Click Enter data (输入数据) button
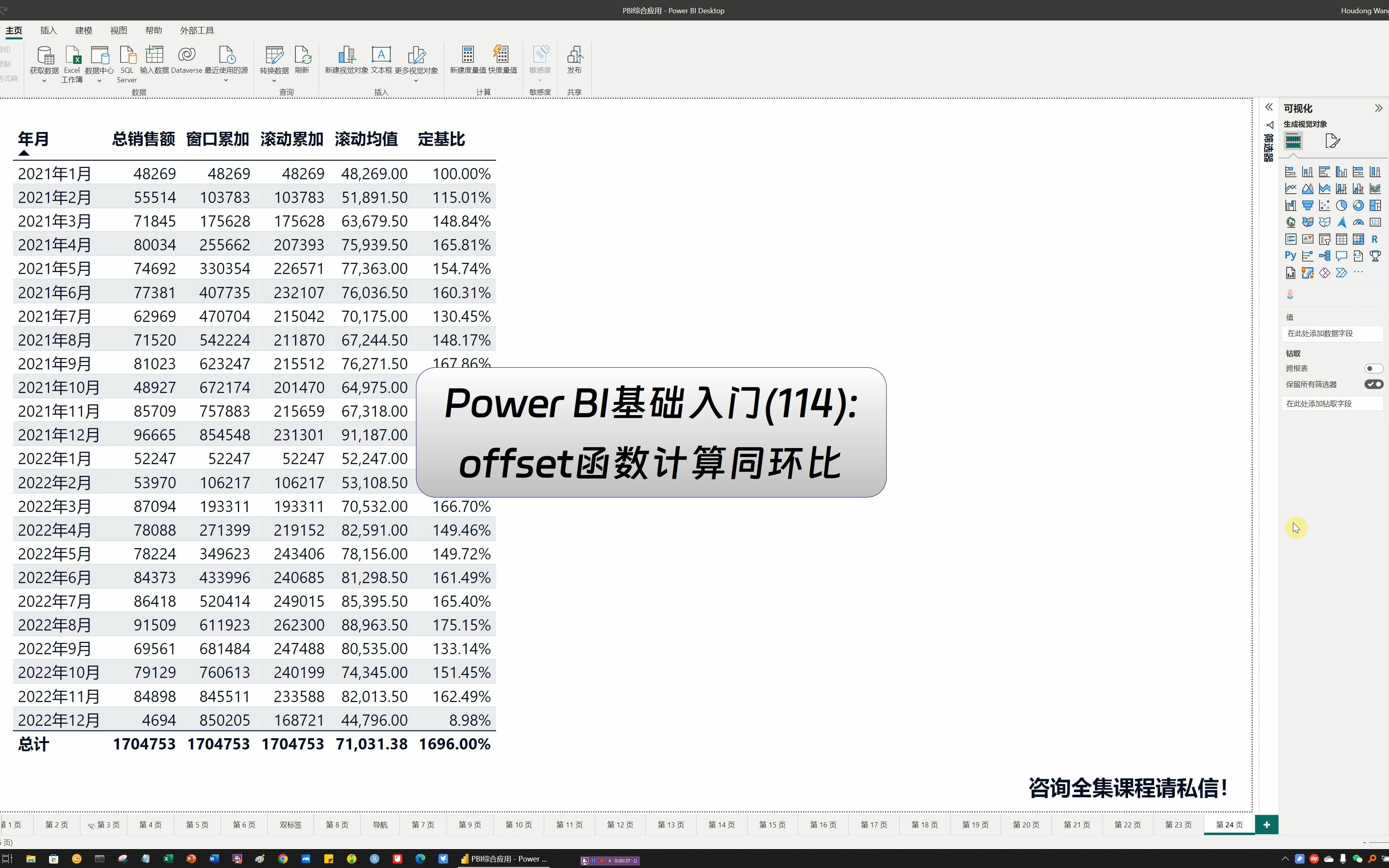 (154, 60)
